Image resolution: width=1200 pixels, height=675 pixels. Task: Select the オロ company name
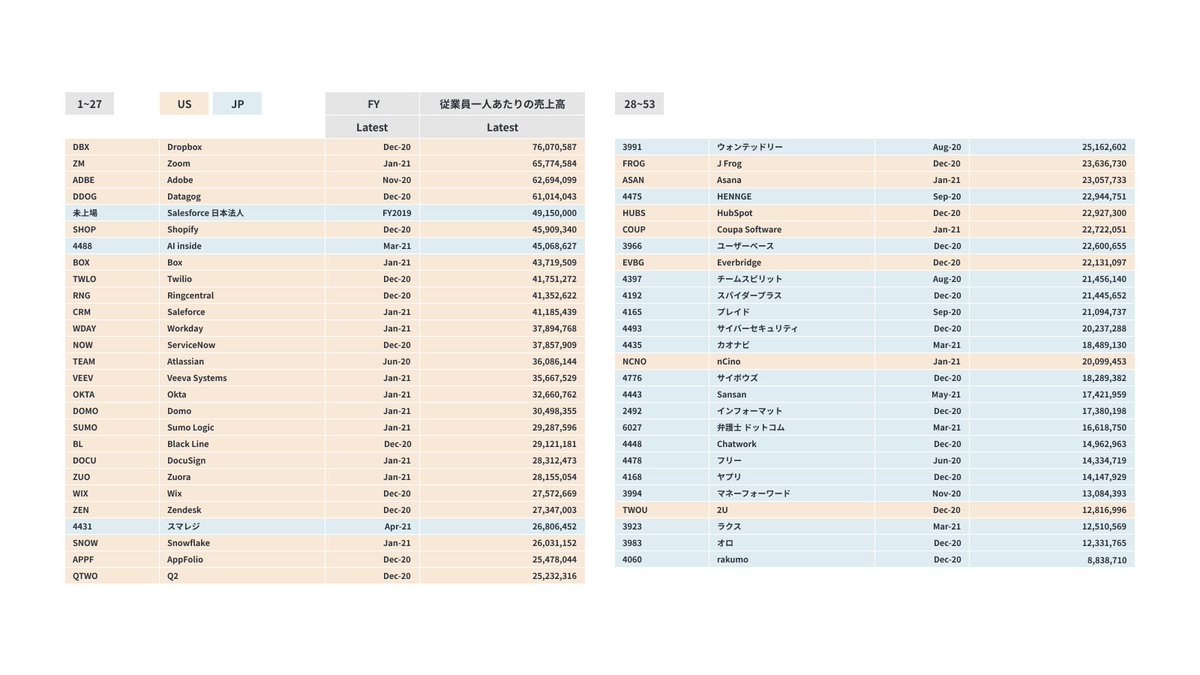pos(725,543)
